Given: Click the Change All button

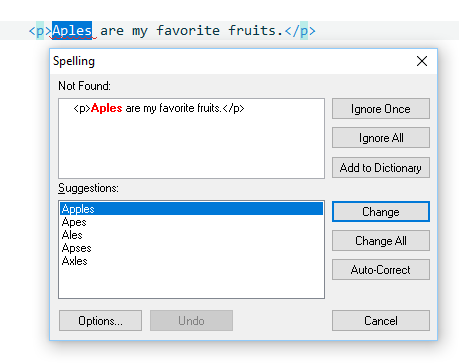Looking at the screenshot, I should (x=381, y=241).
